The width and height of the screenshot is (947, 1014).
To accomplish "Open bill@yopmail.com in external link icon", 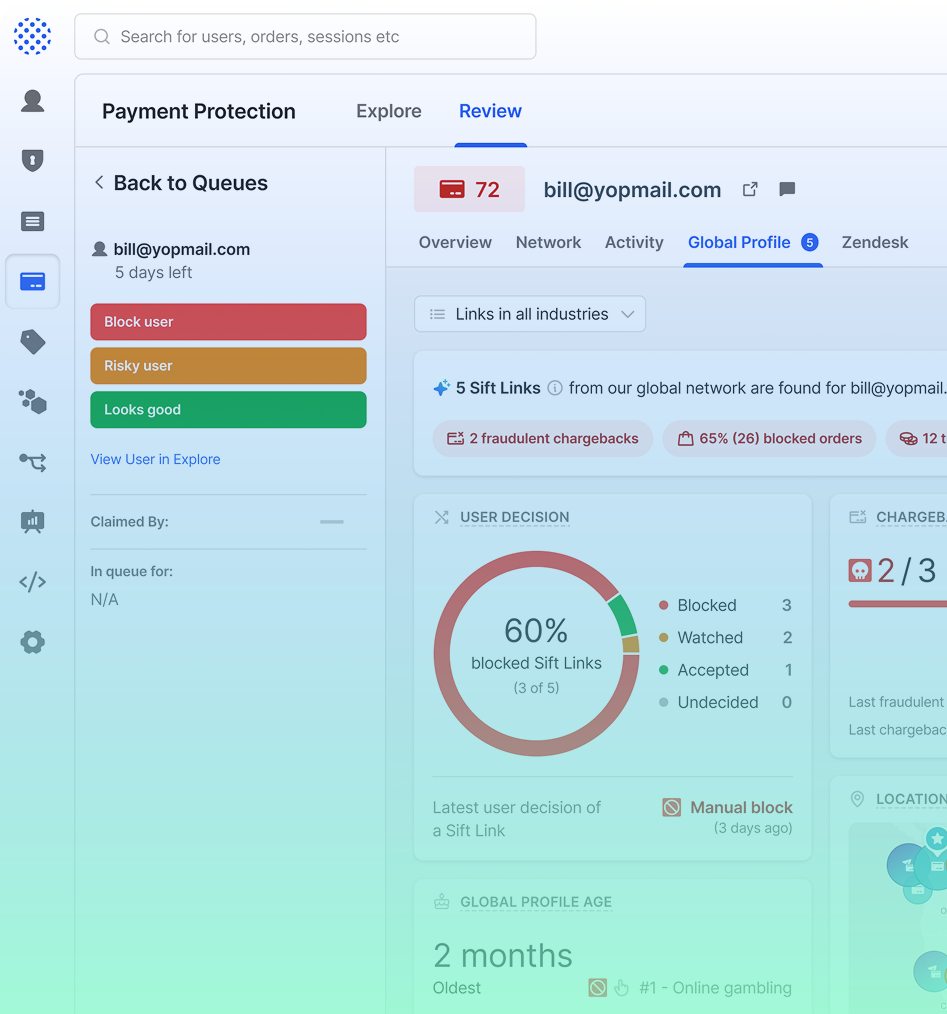I will coord(750,189).
